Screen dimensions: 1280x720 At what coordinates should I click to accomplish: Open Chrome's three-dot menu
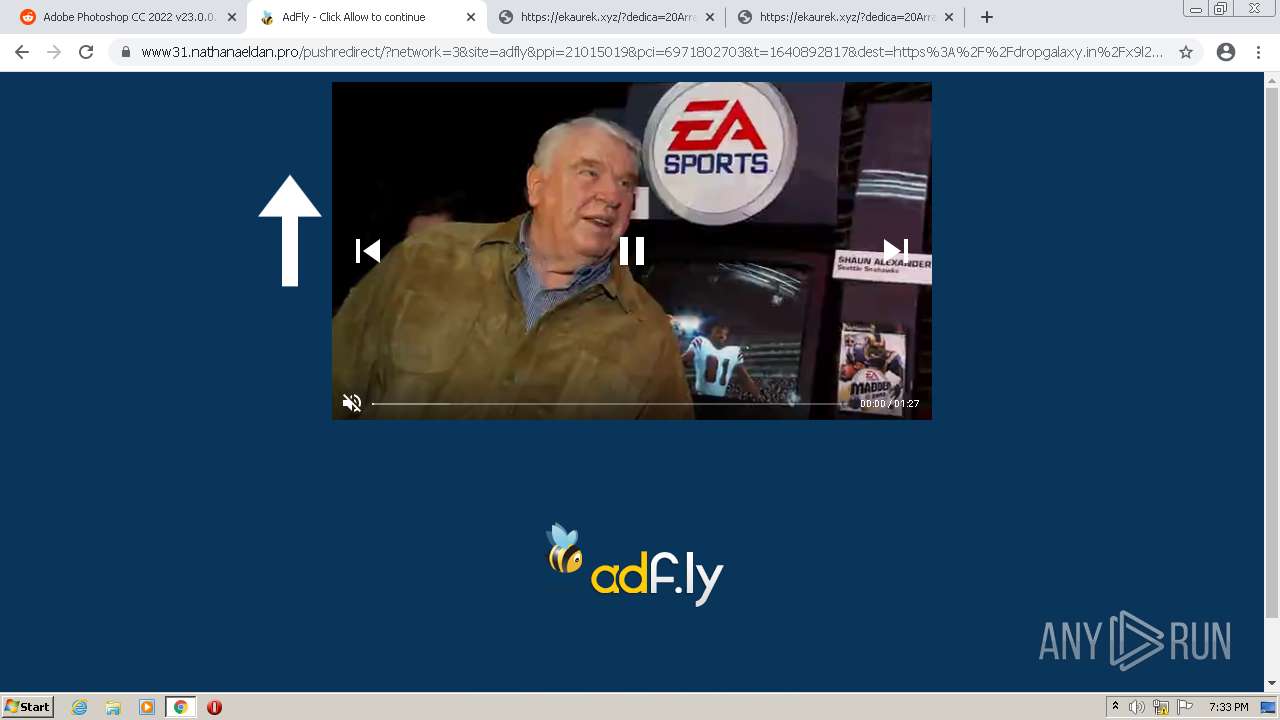coord(1258,52)
